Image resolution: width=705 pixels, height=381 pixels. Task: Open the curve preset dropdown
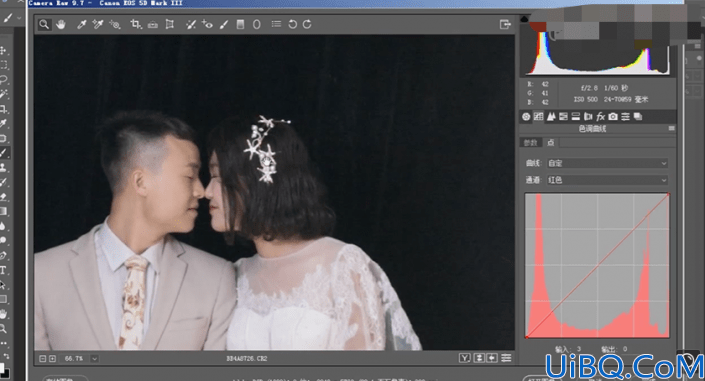click(x=607, y=163)
